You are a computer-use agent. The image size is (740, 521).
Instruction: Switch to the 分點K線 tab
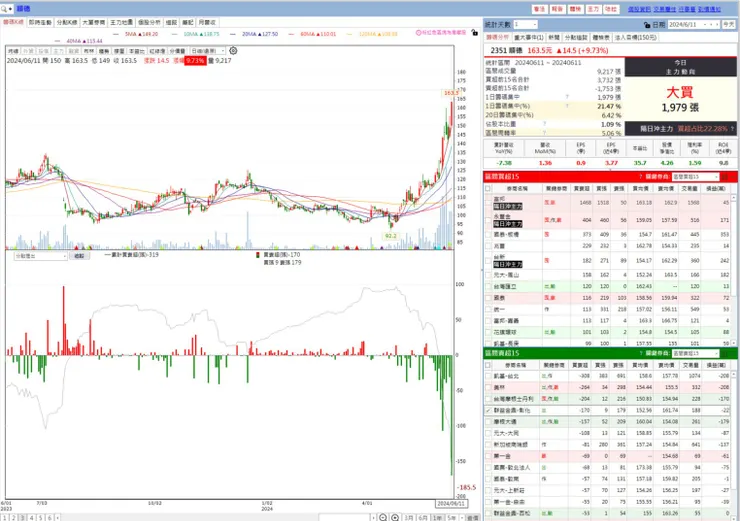67,22
